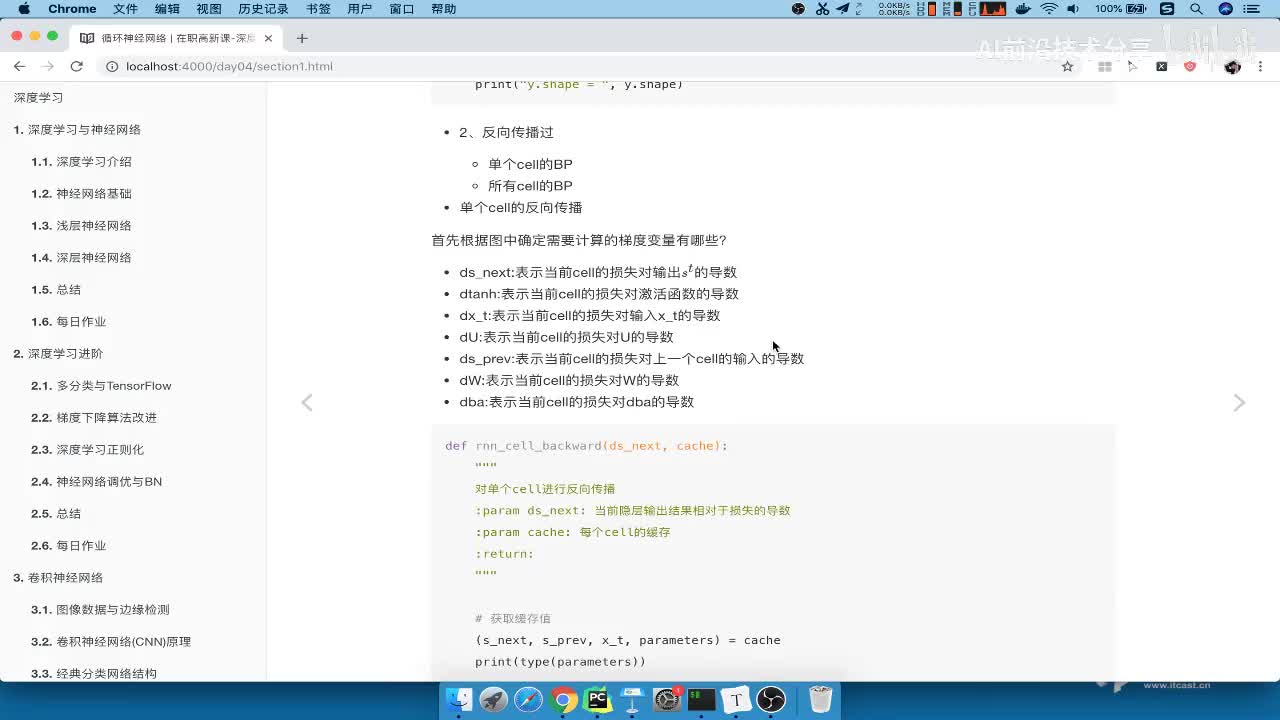Screen dimensions: 1280x720
Task: Open the 历史记录 menu
Action: [x=263, y=9]
